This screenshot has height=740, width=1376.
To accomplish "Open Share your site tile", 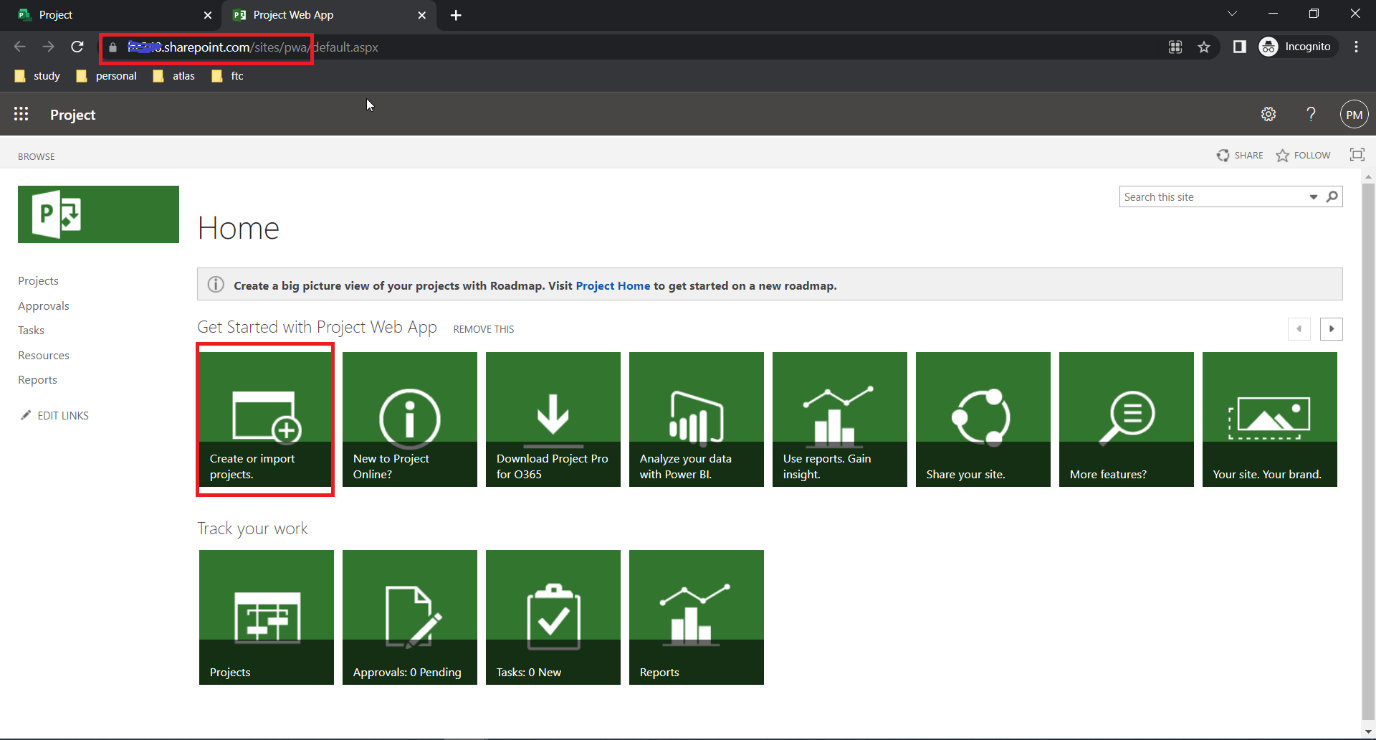I will (x=983, y=419).
